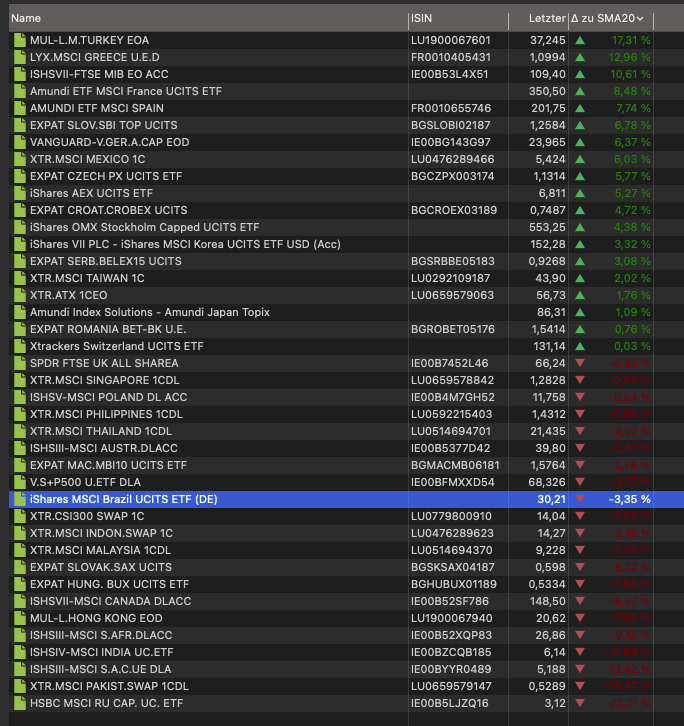Select MUL-L.HONG KONG EOD name
Image resolution: width=684 pixels, height=726 pixels.
96,618
